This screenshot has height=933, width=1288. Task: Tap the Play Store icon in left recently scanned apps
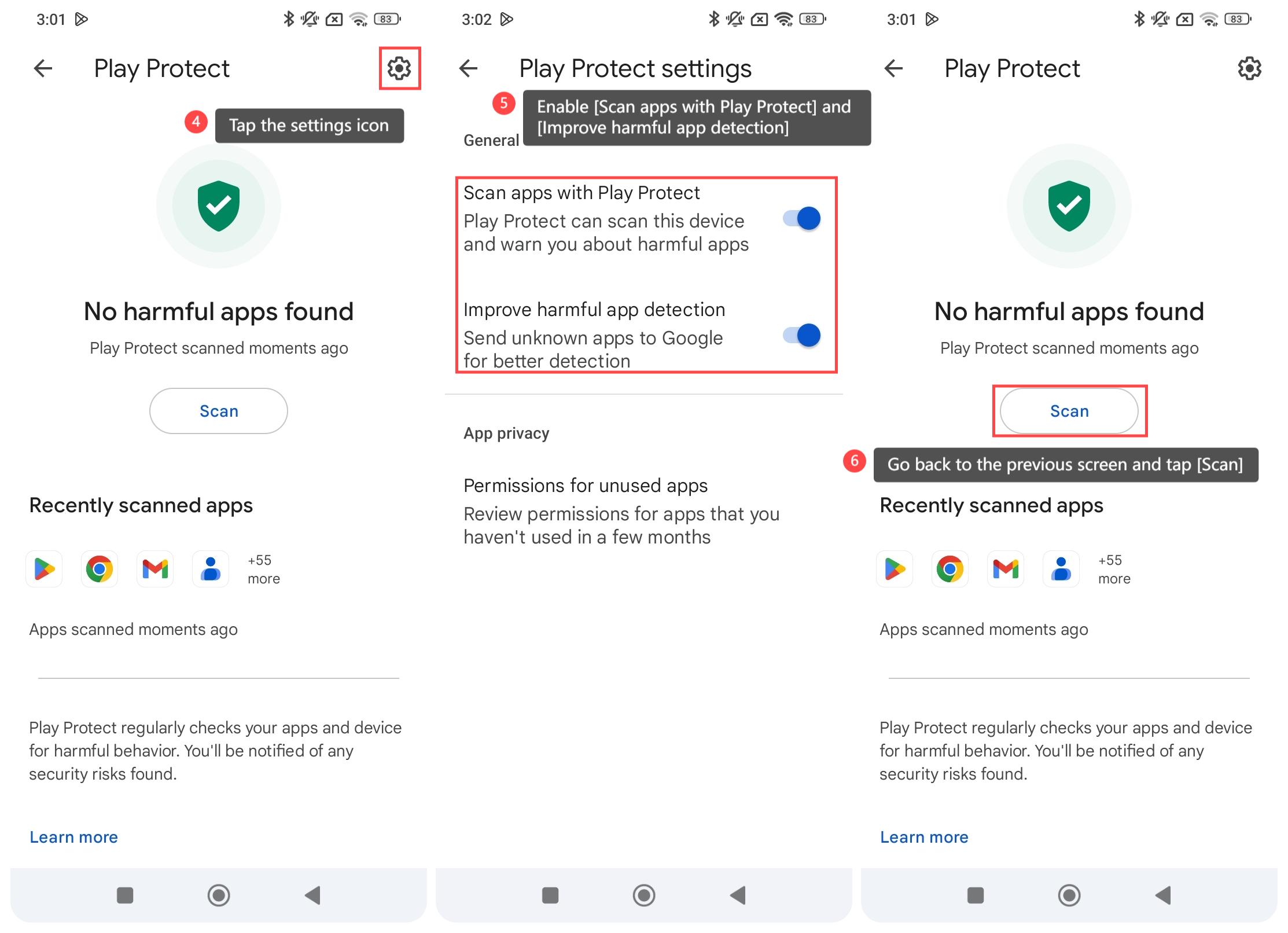tap(44, 569)
